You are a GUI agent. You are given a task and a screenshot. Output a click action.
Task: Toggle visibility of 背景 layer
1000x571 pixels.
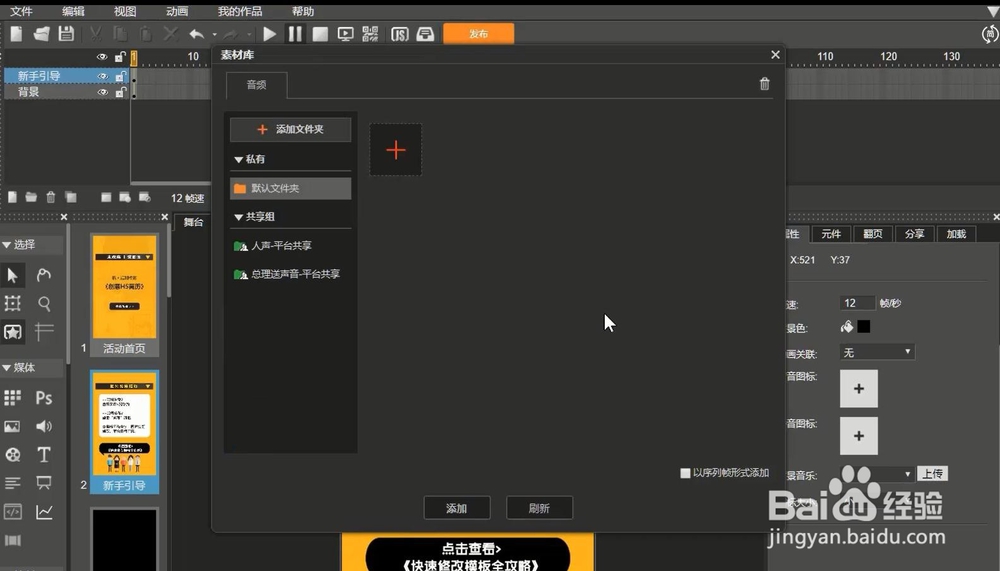click(x=102, y=92)
